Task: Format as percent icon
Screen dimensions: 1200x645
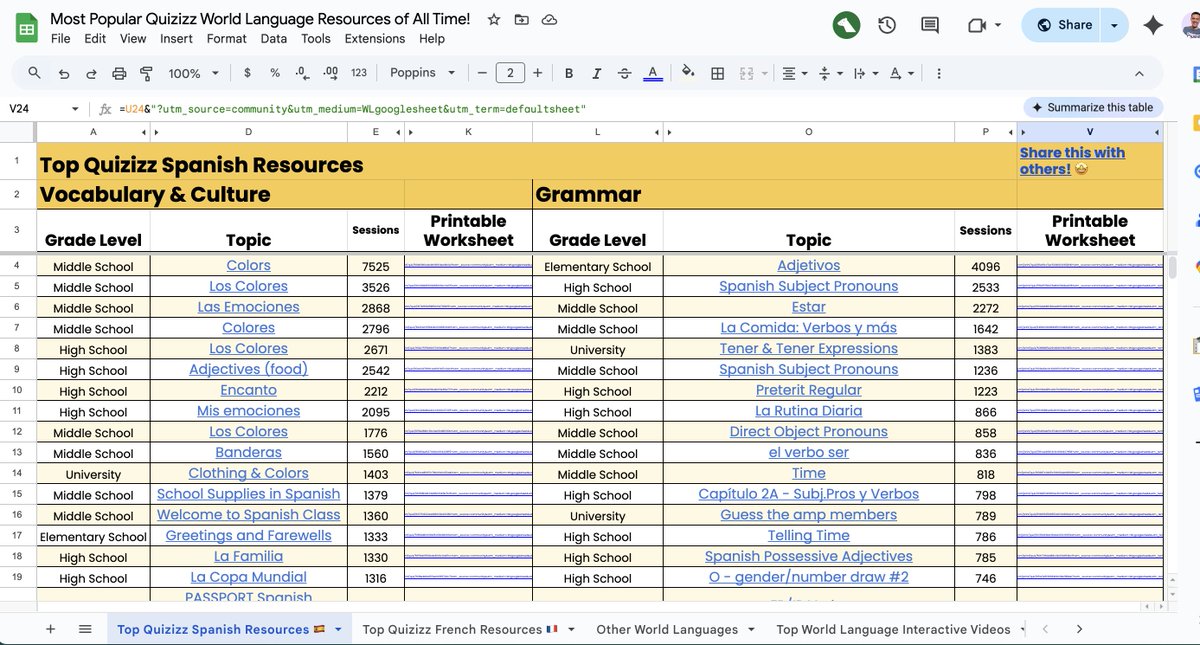Action: (275, 73)
